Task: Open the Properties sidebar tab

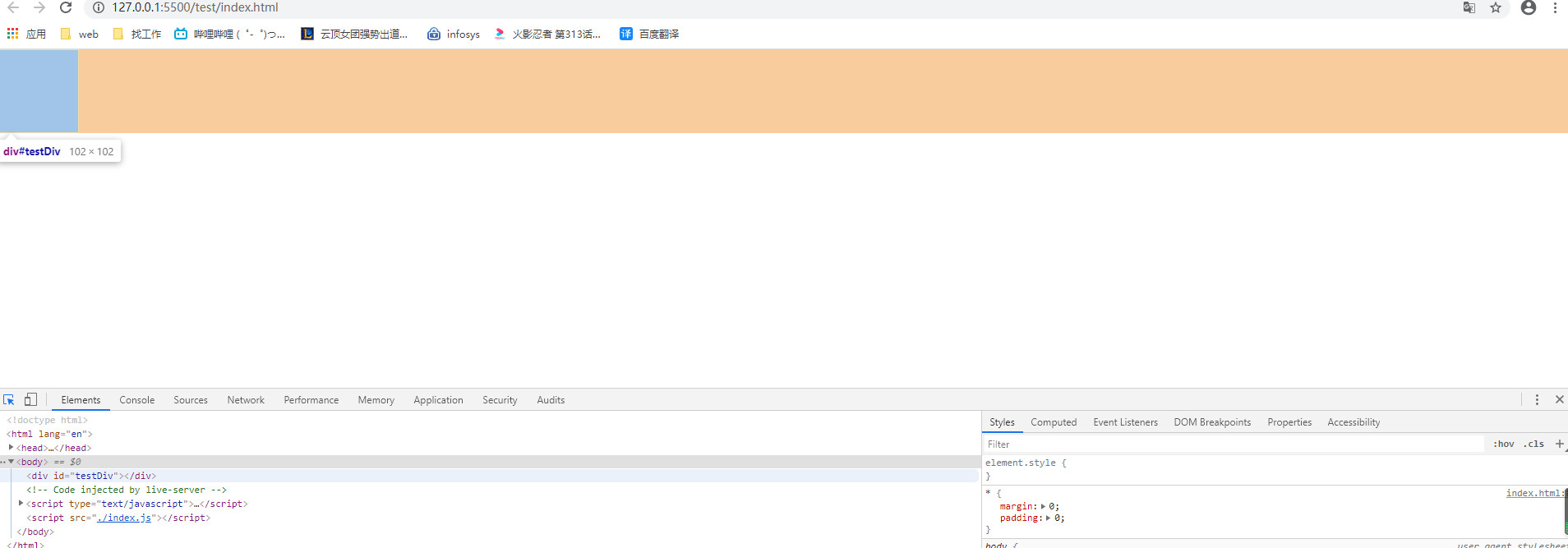Action: pos(1289,422)
